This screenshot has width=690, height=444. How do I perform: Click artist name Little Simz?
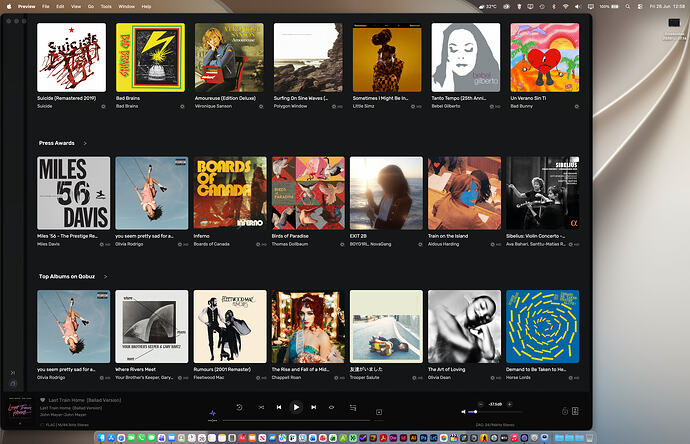pos(363,106)
